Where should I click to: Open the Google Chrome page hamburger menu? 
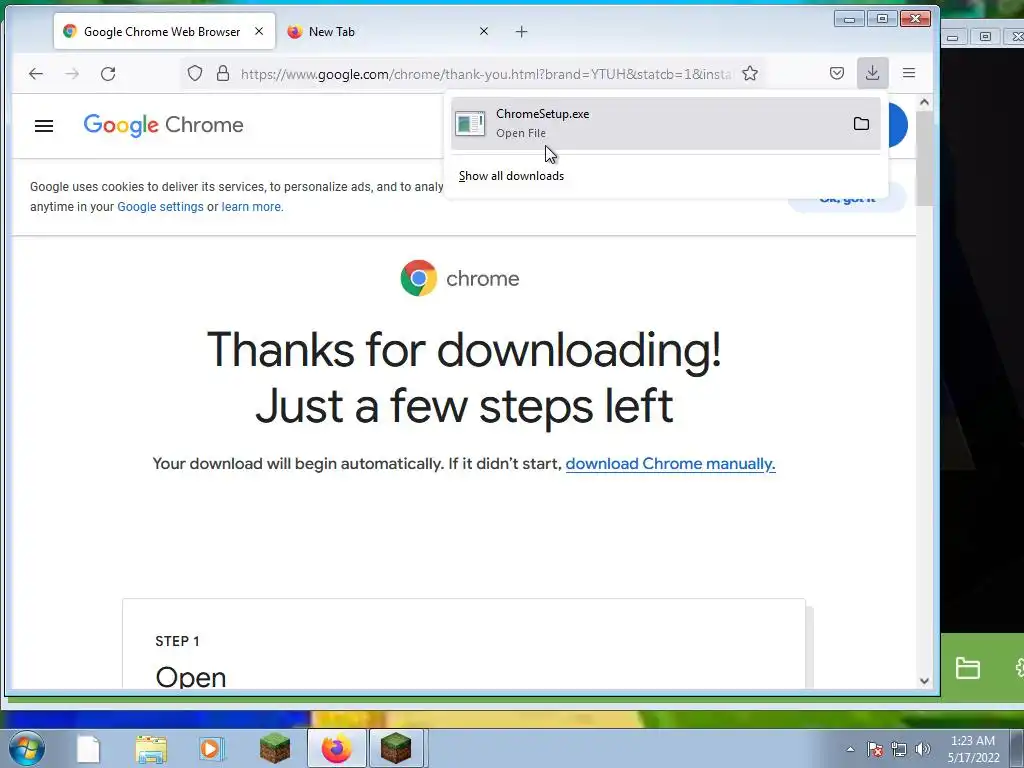44,125
